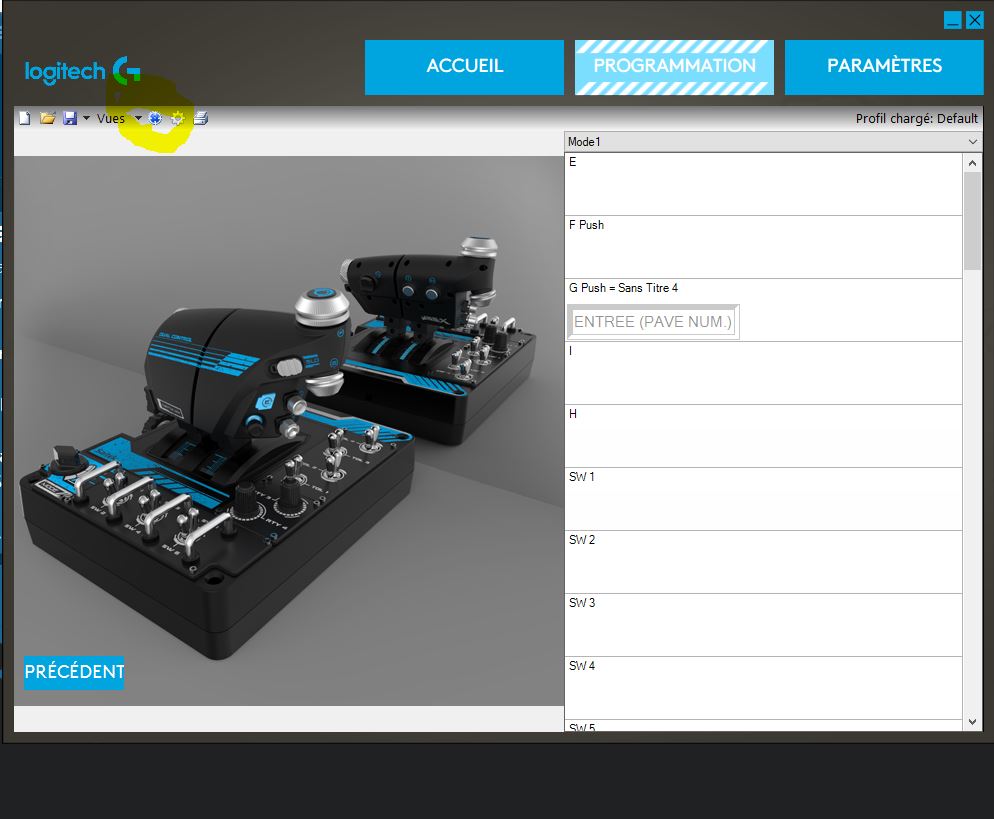Viewport: 994px width, 819px height.
Task: Open the Mode1 dropdown
Action: click(773, 142)
